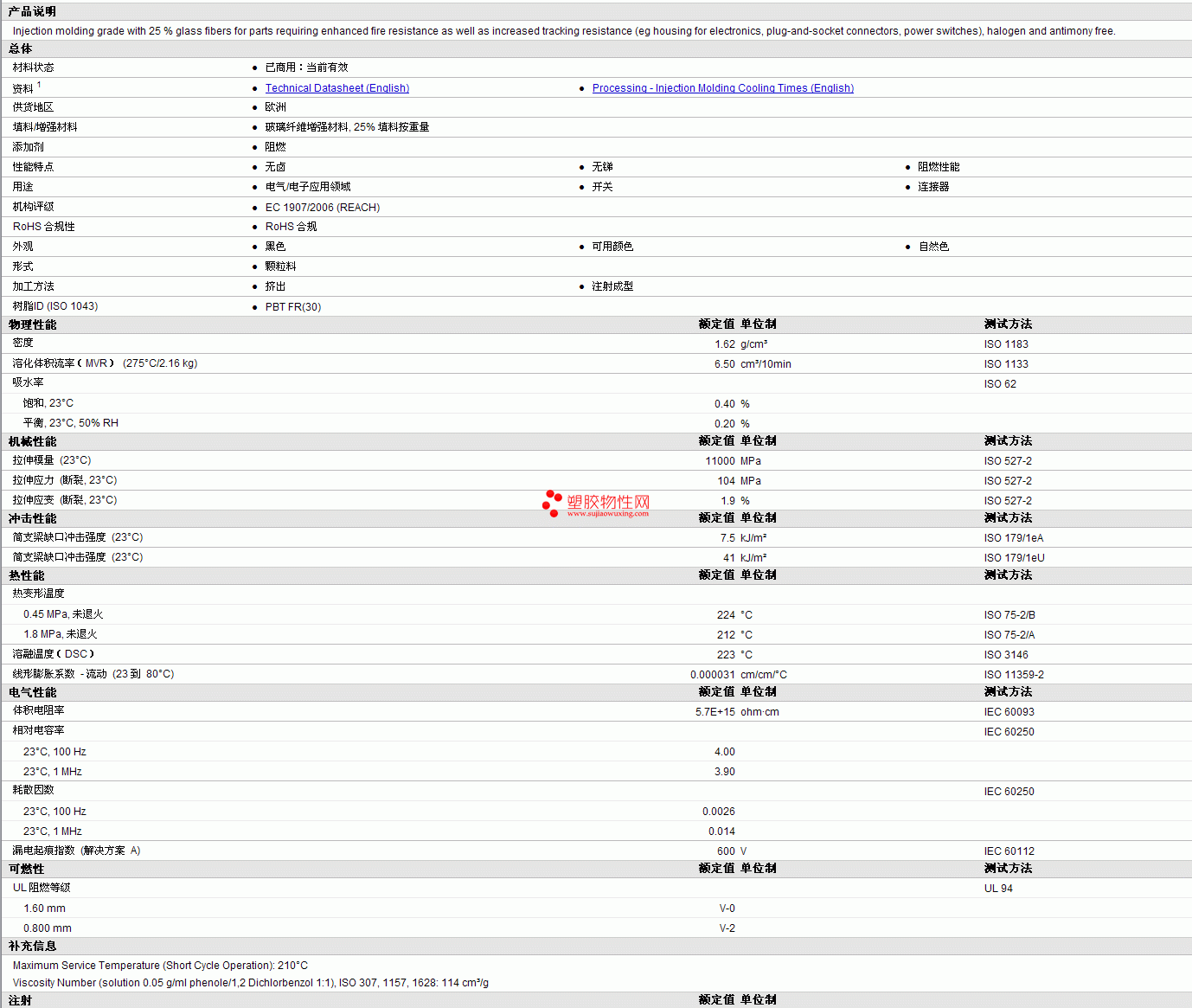Select 'EC 1907/2006 (REACH)' agency rating
The width and height of the screenshot is (1192, 1008).
[x=323, y=208]
